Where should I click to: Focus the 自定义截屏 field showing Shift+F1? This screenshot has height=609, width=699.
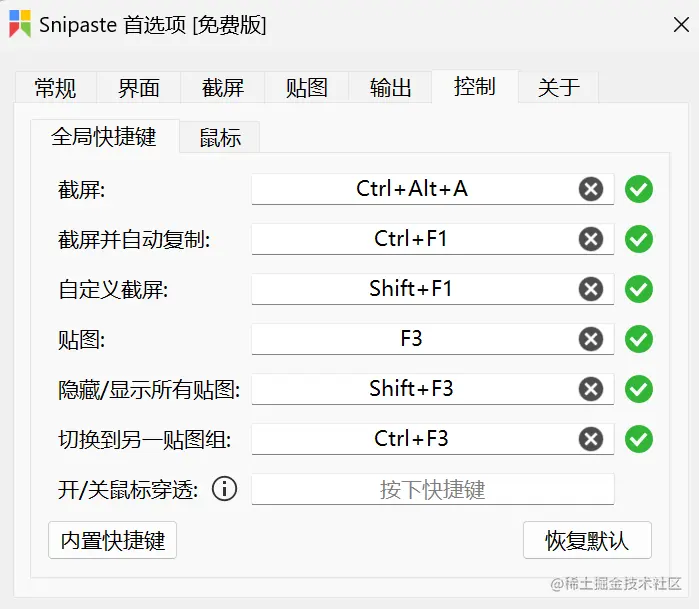[x=432, y=289]
